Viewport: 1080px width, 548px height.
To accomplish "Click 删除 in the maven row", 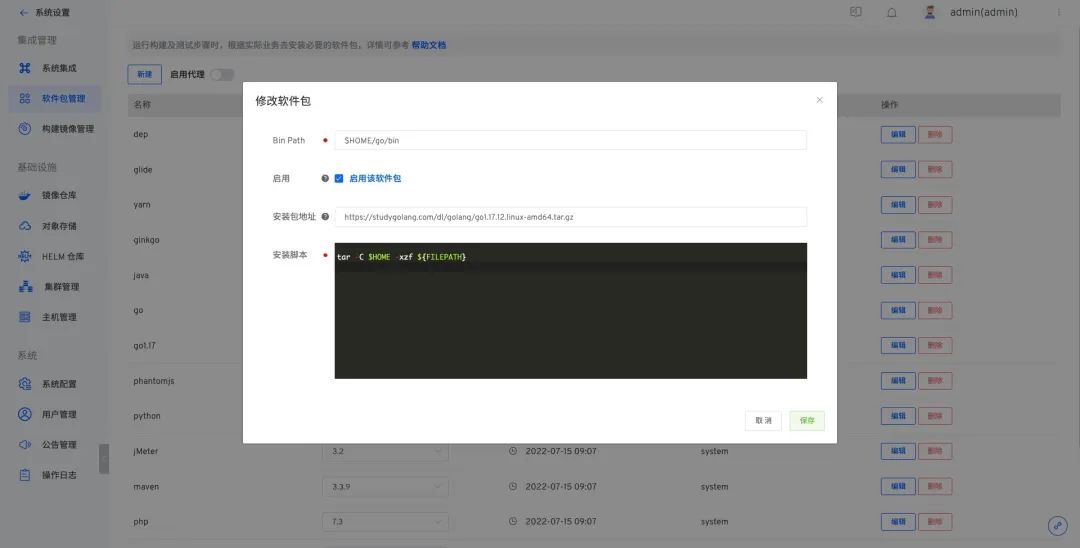I will [x=935, y=487].
